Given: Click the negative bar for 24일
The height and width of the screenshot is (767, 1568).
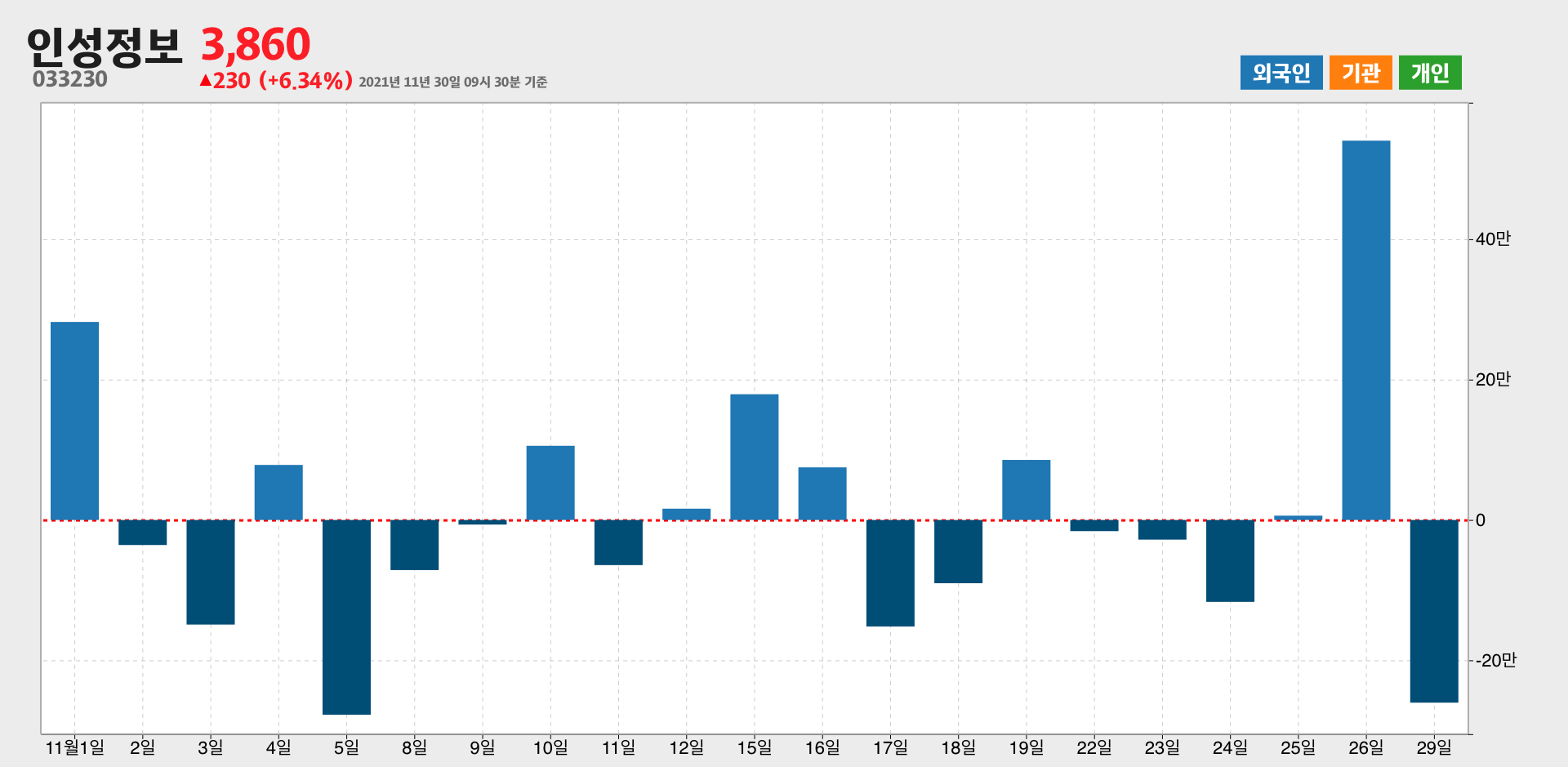Looking at the screenshot, I should coord(1230,561).
